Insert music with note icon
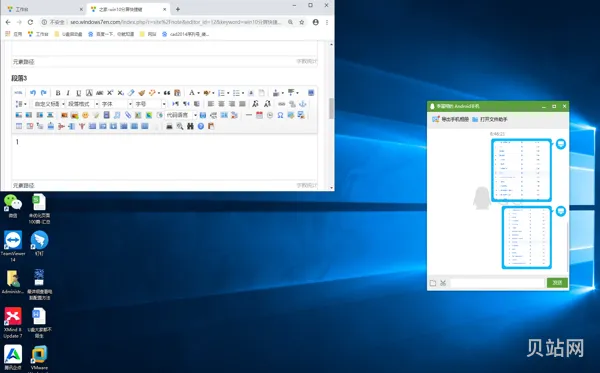This screenshot has width=600, height=373. [117, 115]
